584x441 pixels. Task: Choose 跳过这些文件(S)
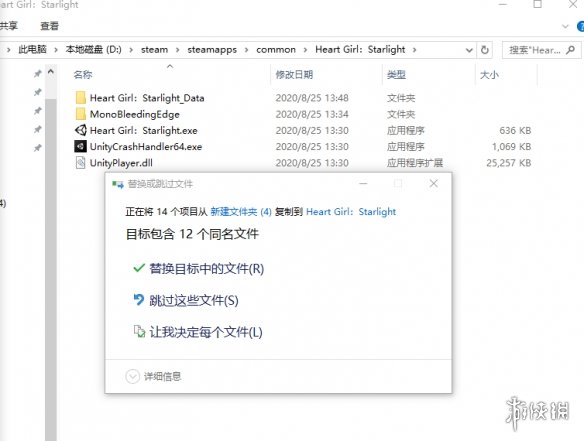[194, 300]
